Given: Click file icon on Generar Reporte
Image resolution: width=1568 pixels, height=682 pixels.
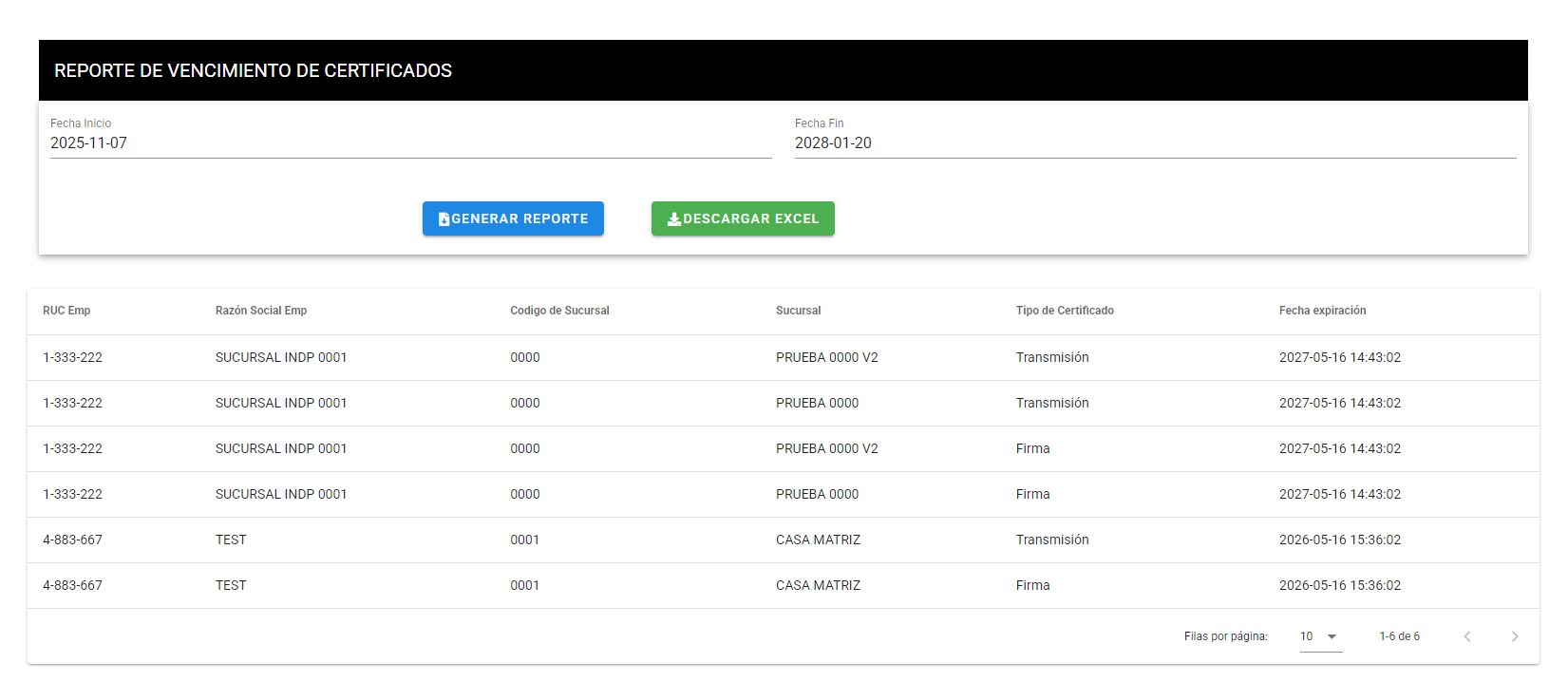Looking at the screenshot, I should 444,219.
